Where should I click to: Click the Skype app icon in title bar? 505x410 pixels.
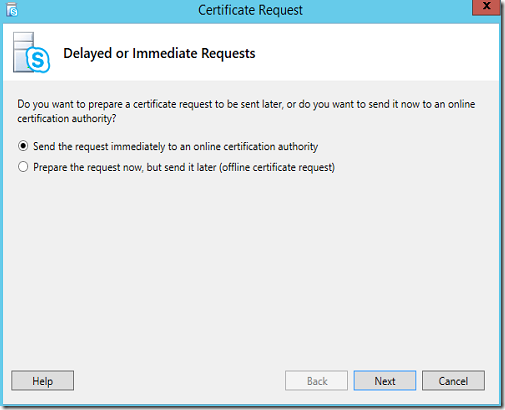coord(12,10)
